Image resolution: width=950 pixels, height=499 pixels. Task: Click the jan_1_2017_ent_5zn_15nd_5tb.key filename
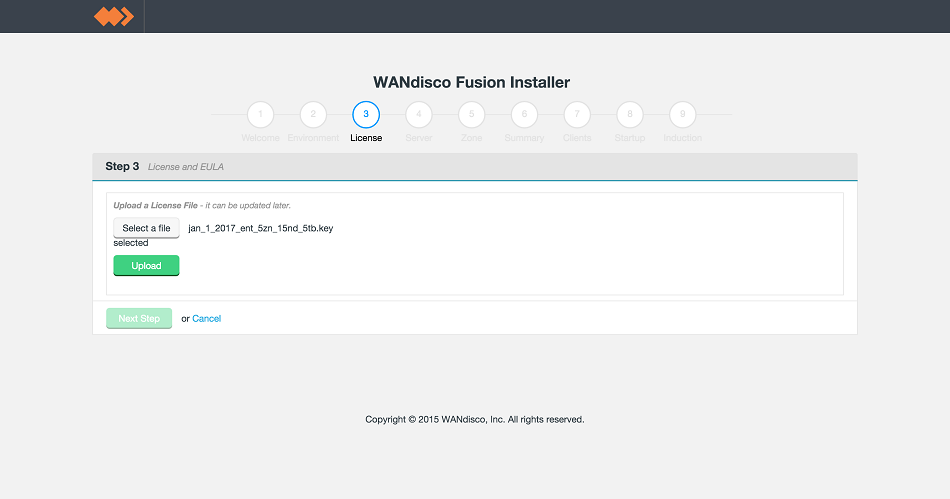pos(261,228)
